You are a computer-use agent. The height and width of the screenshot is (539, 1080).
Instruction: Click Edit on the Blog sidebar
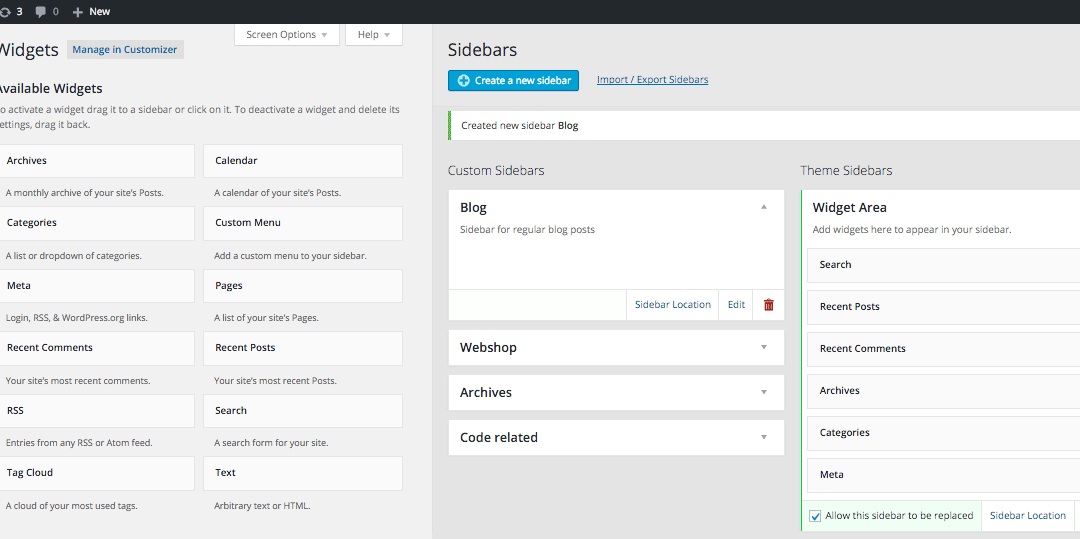coord(736,305)
